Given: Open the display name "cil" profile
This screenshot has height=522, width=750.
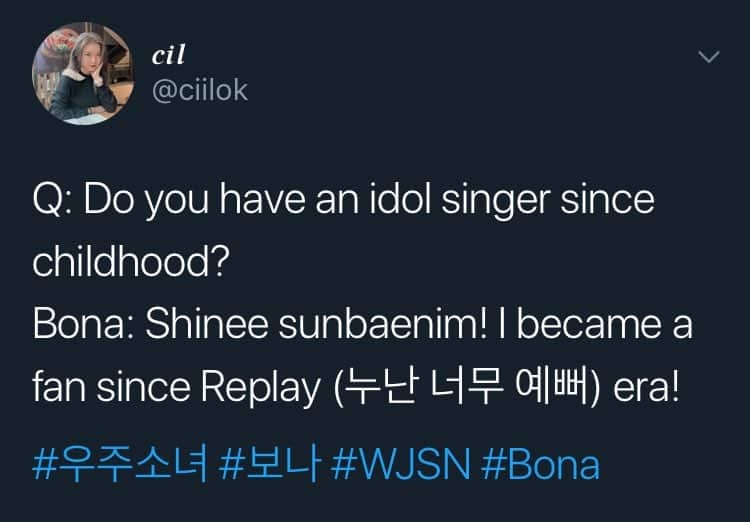Looking at the screenshot, I should pos(168,56).
